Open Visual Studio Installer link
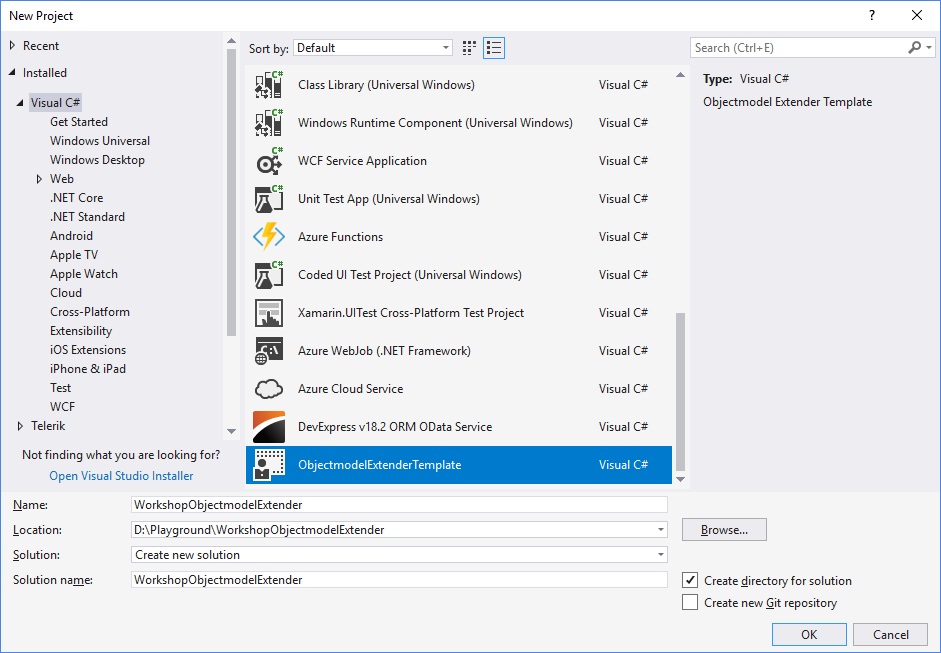 pyautogui.click(x=121, y=476)
